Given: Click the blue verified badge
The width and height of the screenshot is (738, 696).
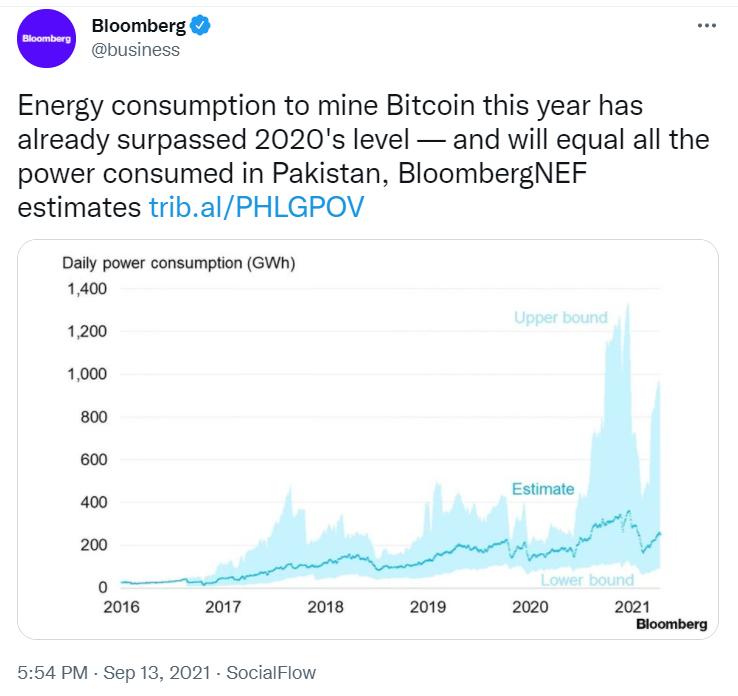Looking at the screenshot, I should 200,25.
